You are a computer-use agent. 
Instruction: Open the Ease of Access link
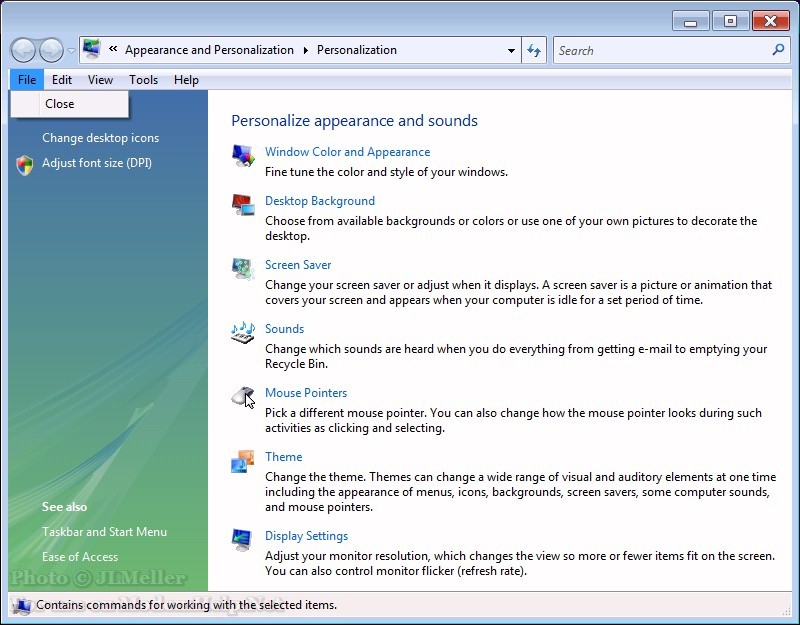click(x=80, y=557)
